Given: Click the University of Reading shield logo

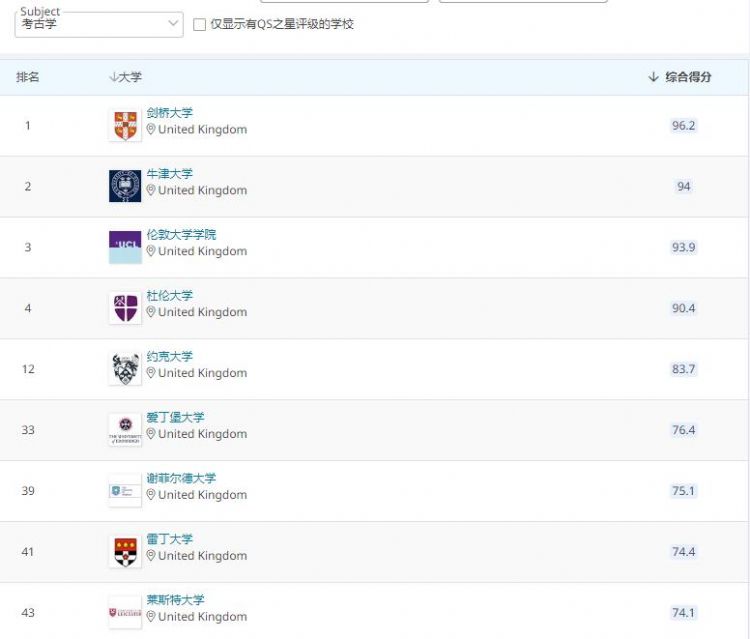Looking at the screenshot, I should pos(125,551).
